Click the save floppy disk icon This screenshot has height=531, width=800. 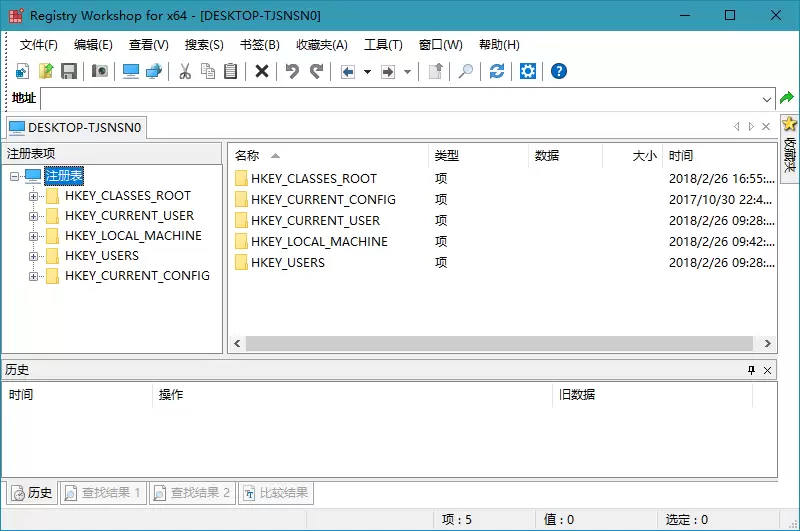pos(69,71)
